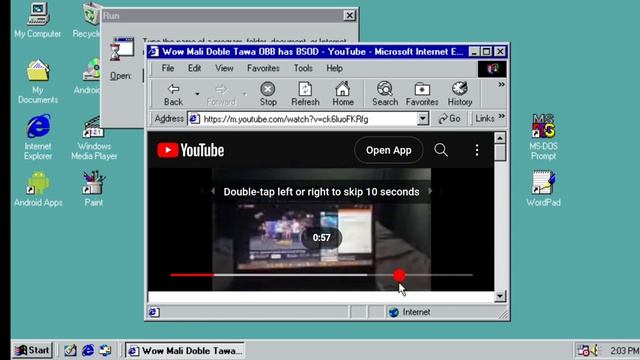640x360 pixels.
Task: Open the Favorites menu
Action: (263, 68)
